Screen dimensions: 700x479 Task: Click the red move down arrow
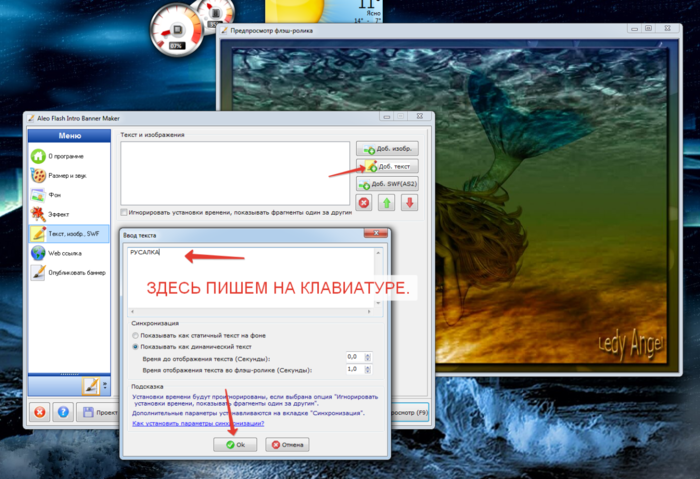[x=409, y=203]
